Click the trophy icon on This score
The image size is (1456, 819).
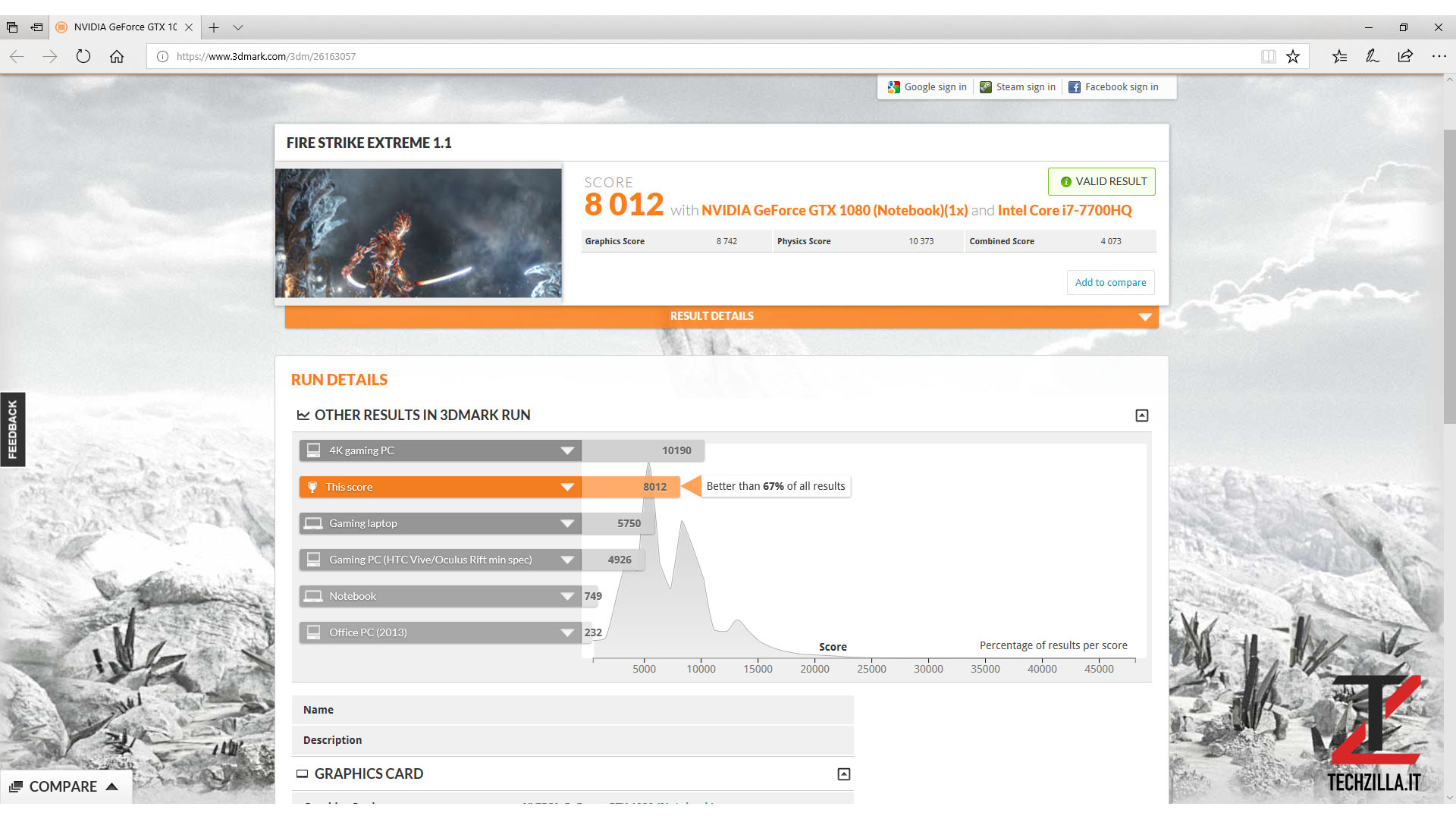click(x=312, y=487)
